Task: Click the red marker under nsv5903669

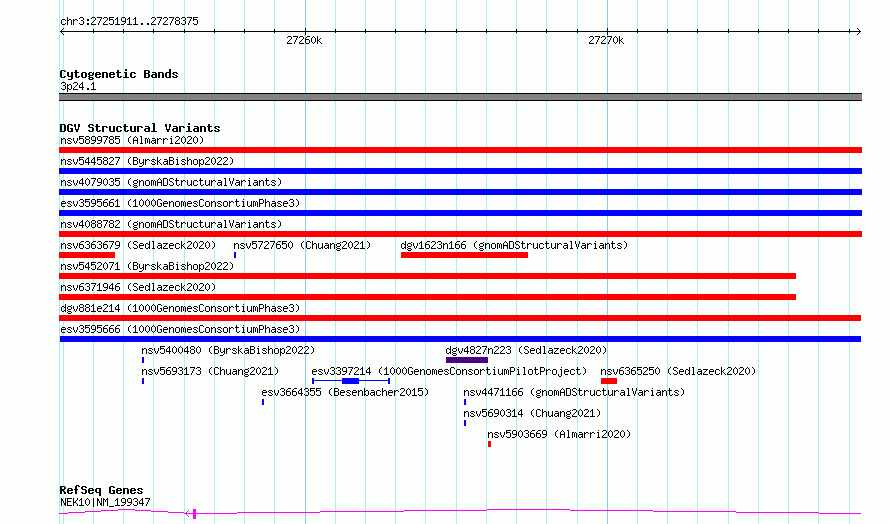Action: click(x=489, y=444)
